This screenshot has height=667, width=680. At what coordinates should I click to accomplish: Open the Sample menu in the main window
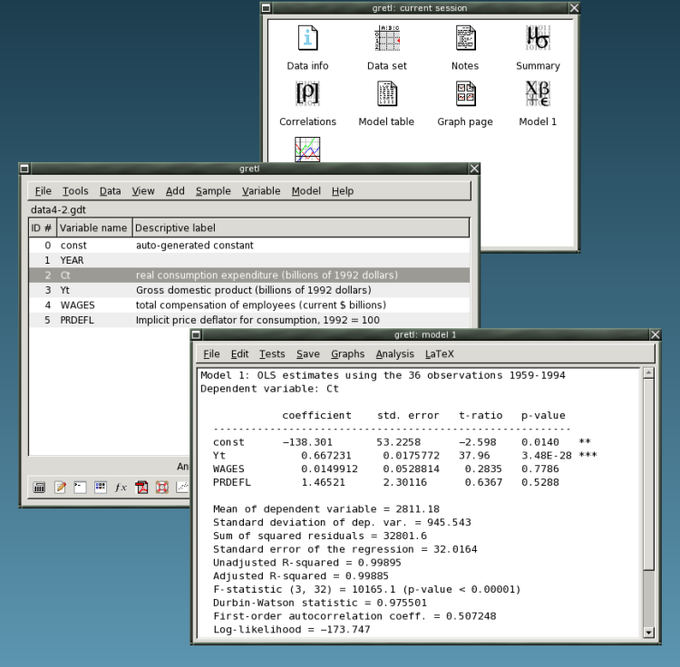click(212, 191)
